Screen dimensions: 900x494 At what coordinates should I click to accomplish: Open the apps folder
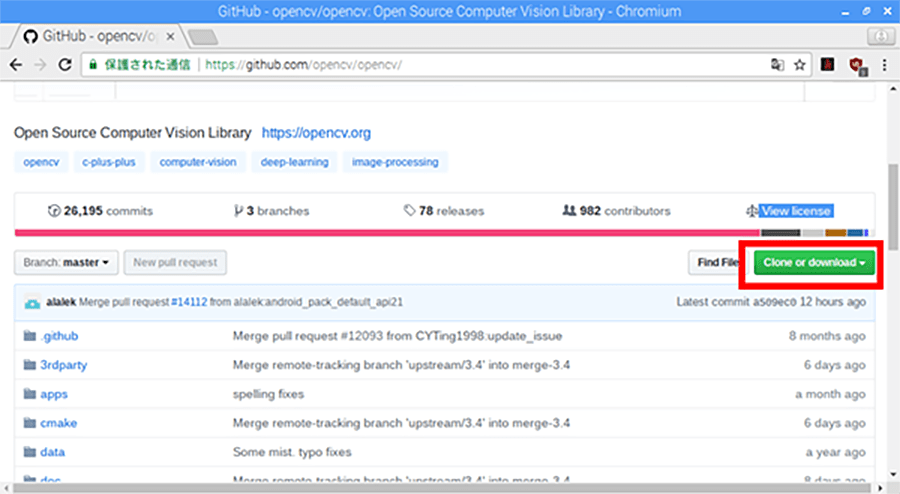pos(54,395)
